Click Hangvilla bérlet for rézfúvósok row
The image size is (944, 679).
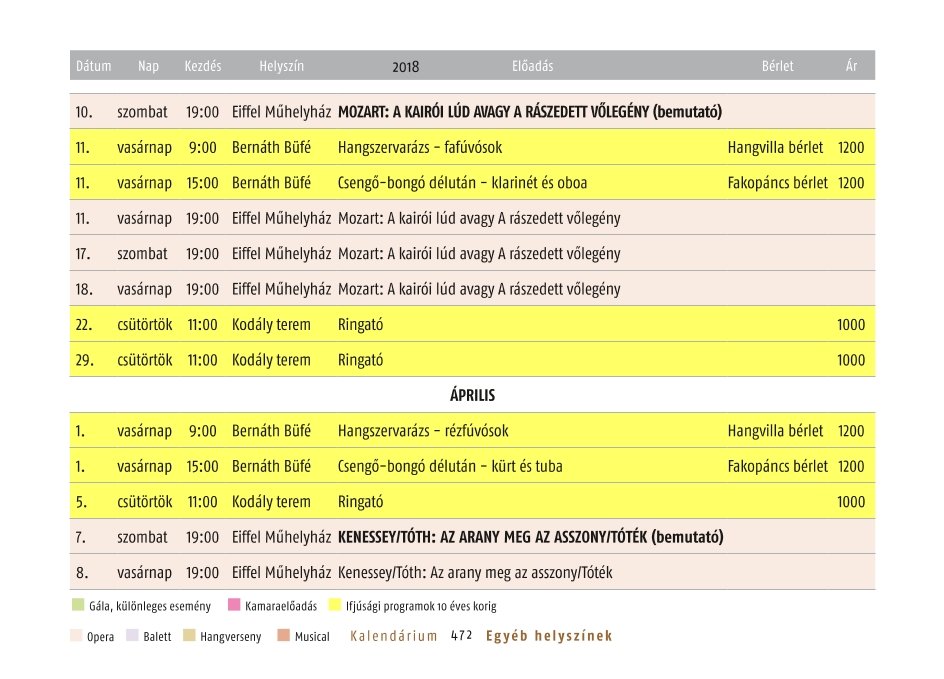coord(775,431)
